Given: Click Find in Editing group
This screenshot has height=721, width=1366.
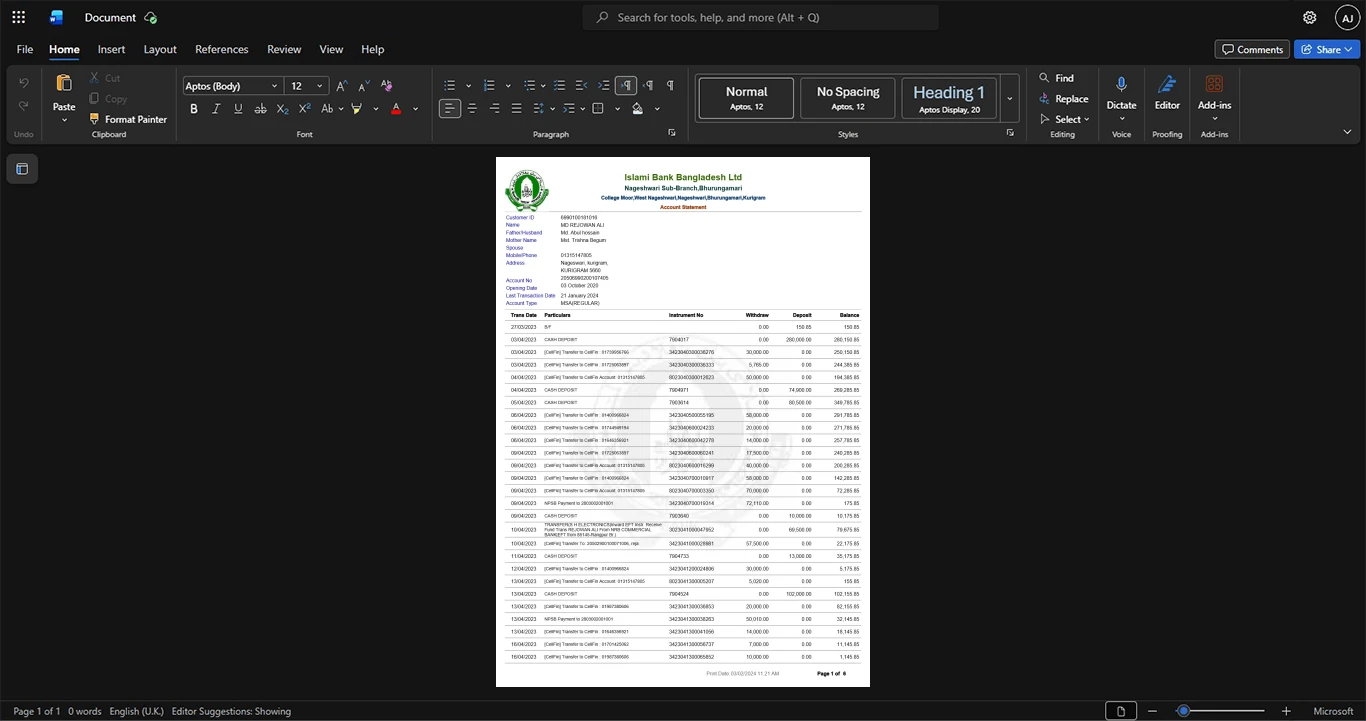Looking at the screenshot, I should (x=1056, y=78).
